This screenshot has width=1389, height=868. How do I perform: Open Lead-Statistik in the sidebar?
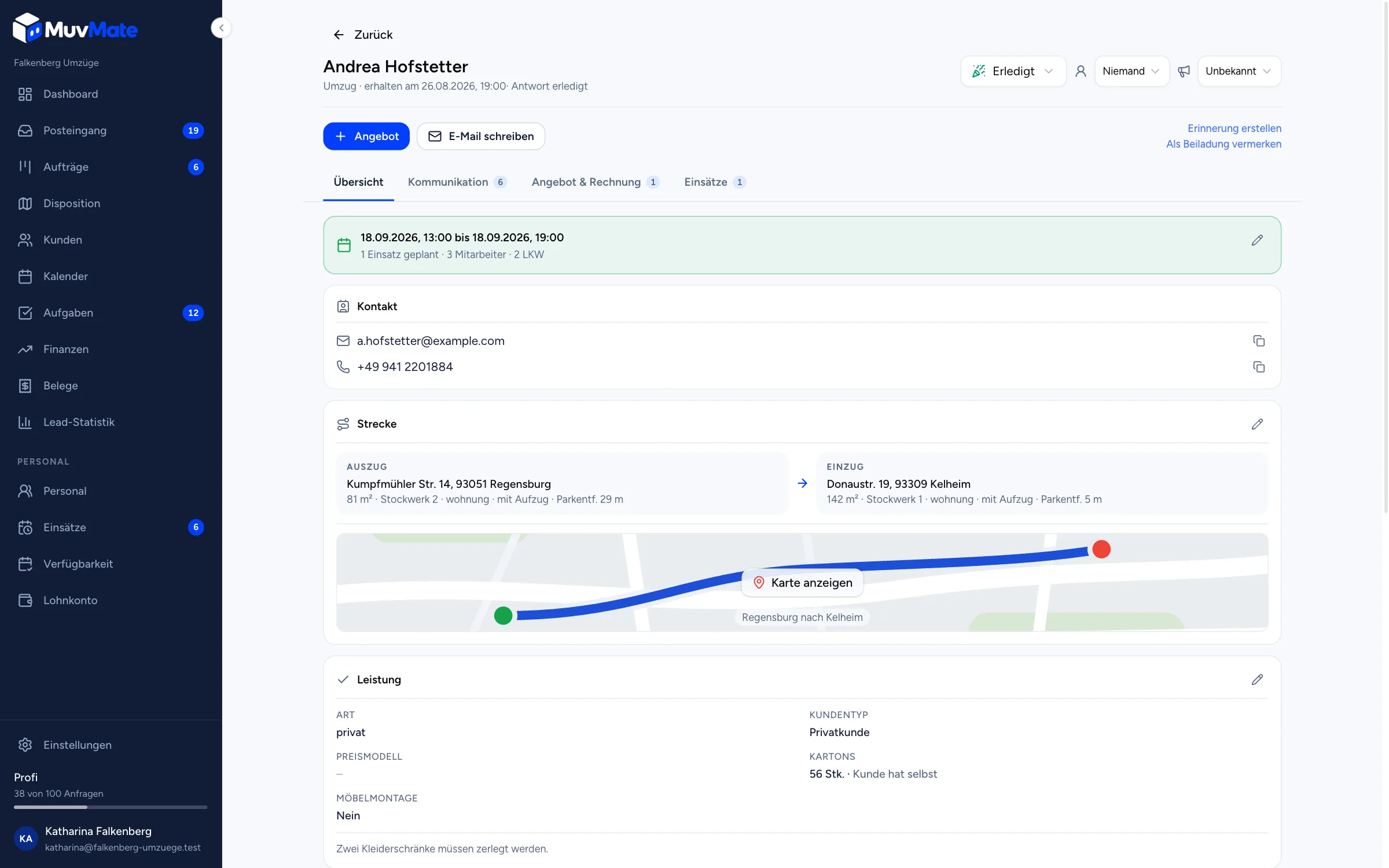(111, 422)
